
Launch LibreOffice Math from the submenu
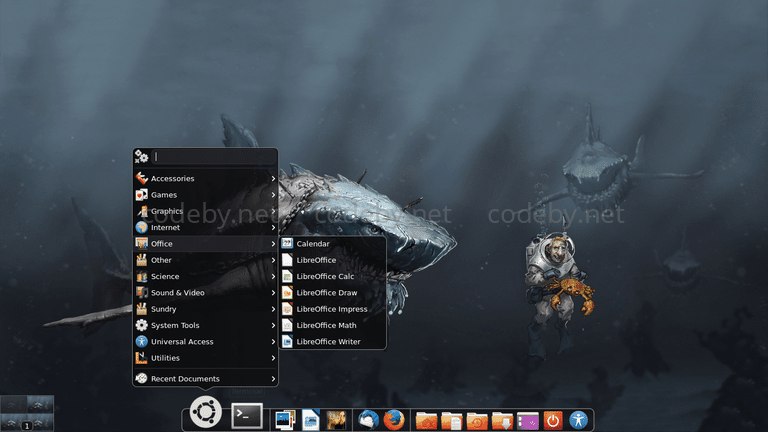pos(333,326)
